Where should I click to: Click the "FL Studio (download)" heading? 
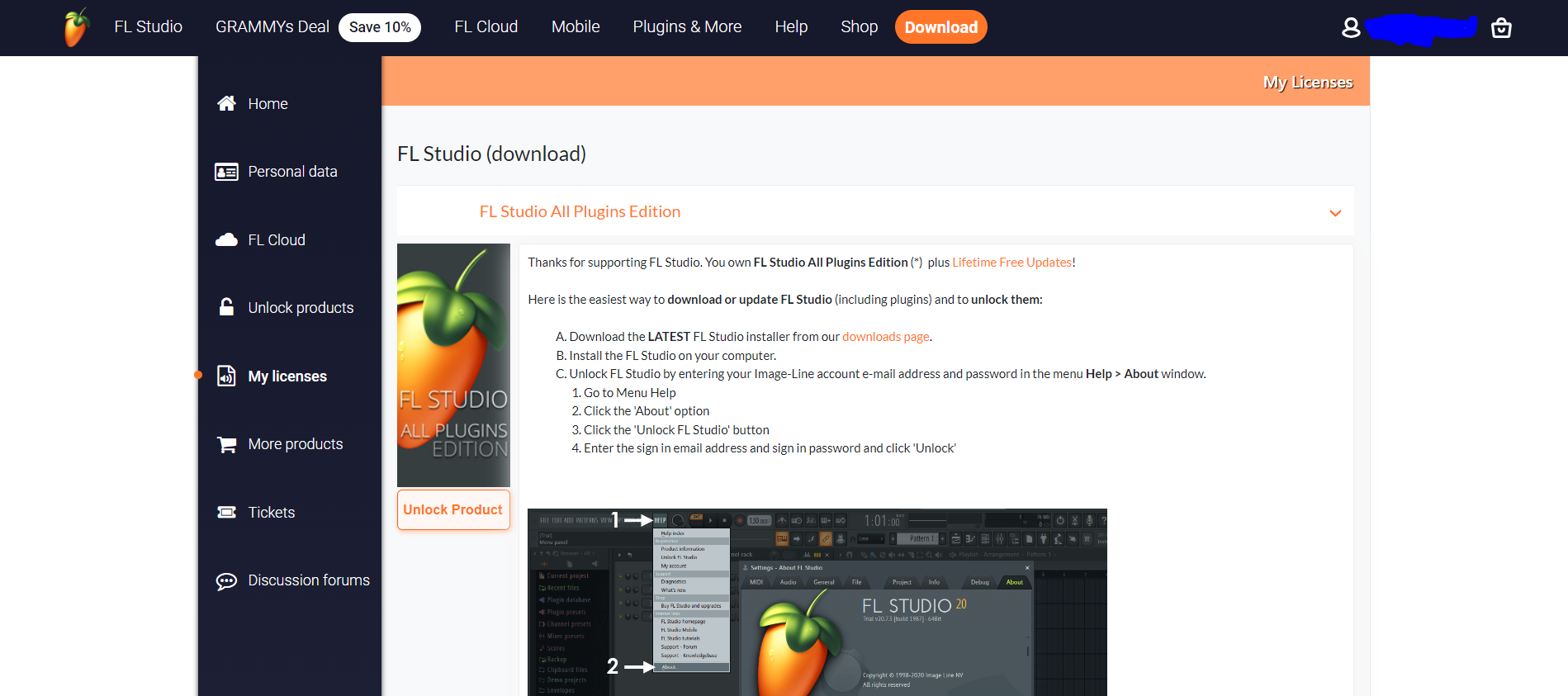point(491,154)
